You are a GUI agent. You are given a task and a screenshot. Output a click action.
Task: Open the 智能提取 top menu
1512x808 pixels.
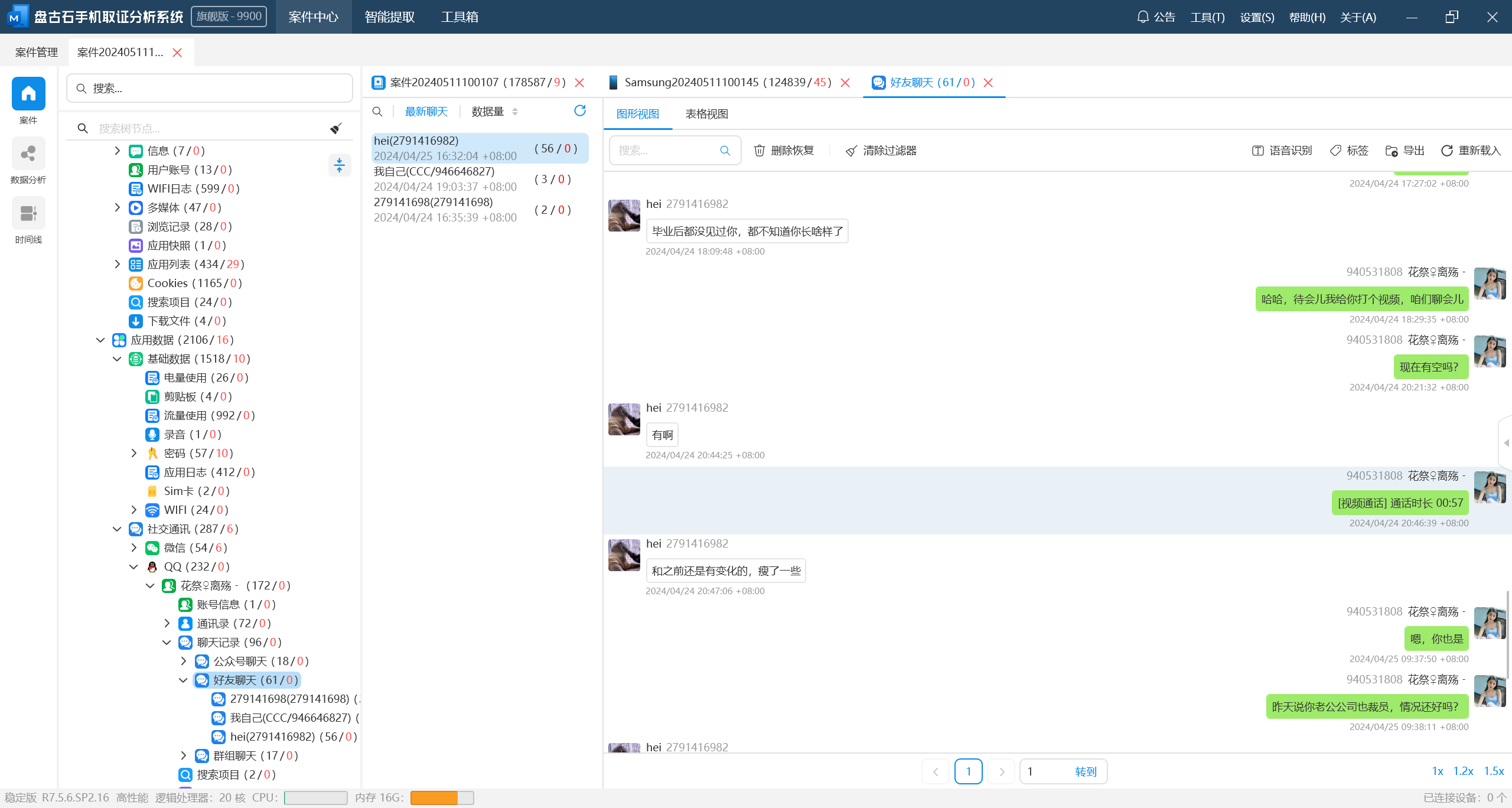pyautogui.click(x=390, y=17)
